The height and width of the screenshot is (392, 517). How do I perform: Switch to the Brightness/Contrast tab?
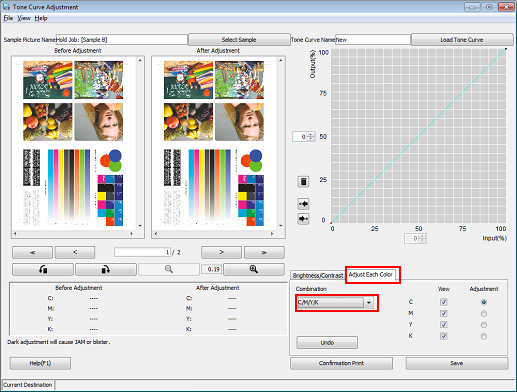[317, 275]
